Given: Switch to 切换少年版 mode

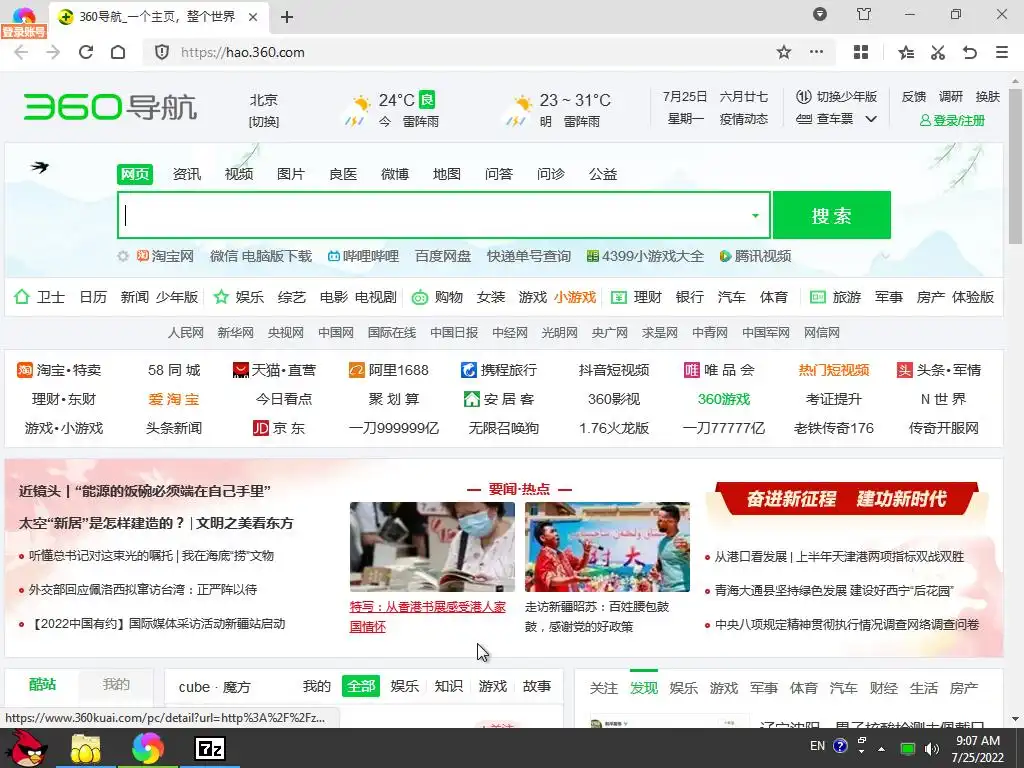Looking at the screenshot, I should [x=837, y=97].
